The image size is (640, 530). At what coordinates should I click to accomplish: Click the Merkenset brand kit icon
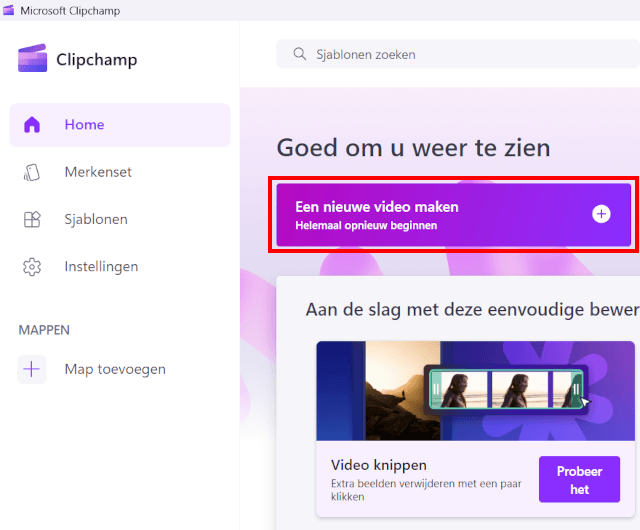point(32,172)
